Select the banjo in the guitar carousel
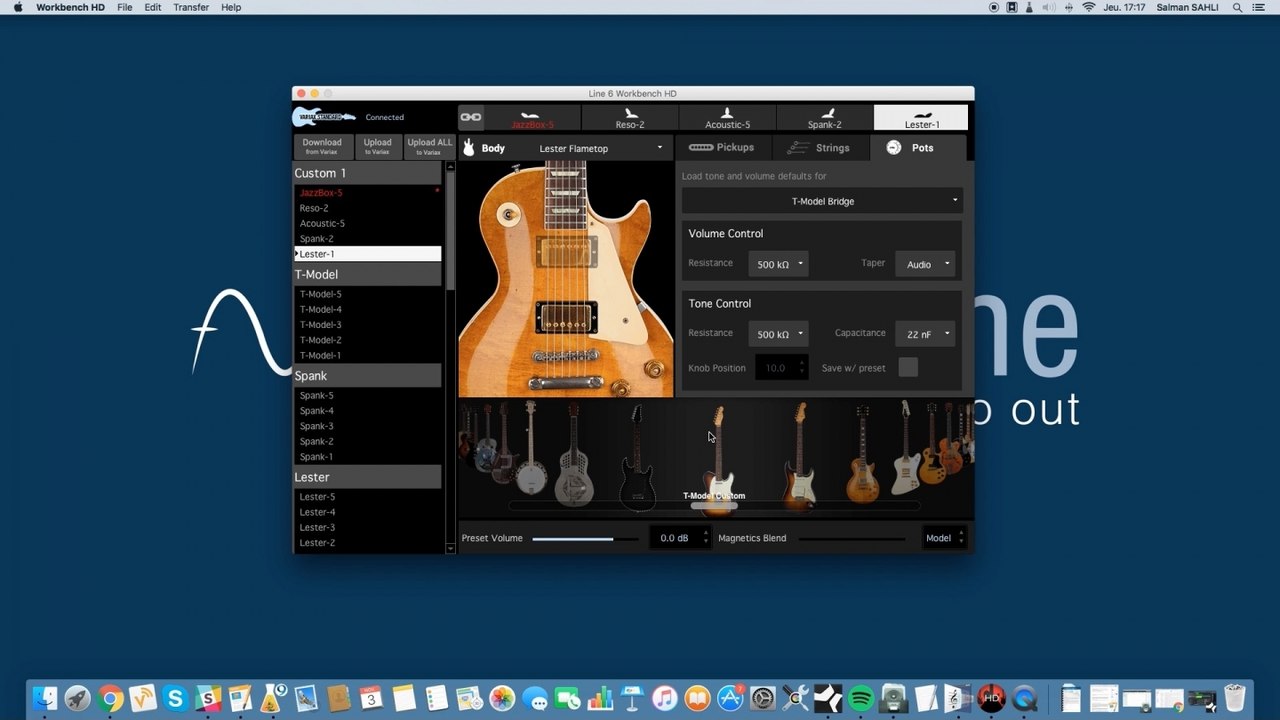 [530, 446]
